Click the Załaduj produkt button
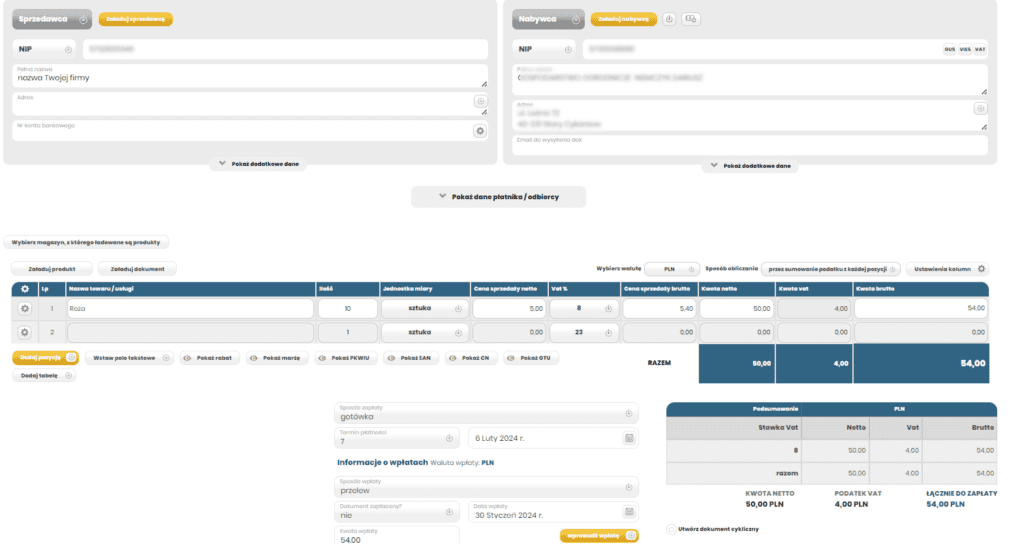This screenshot has height=544, width=1024. [x=52, y=269]
